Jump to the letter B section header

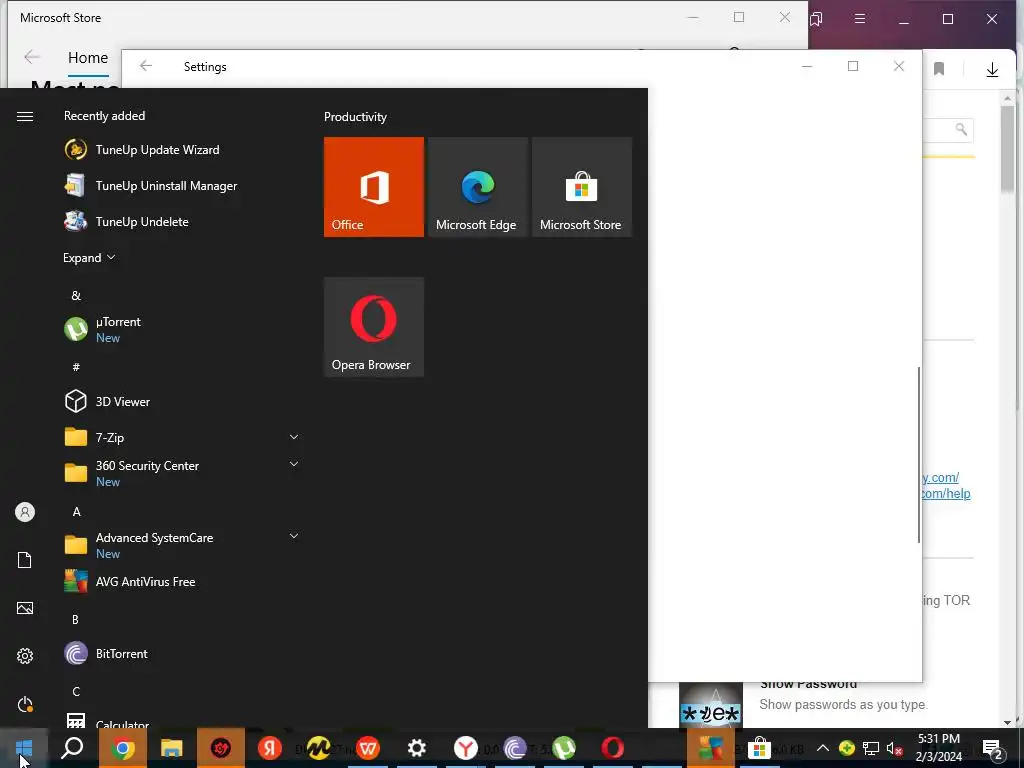click(x=75, y=619)
